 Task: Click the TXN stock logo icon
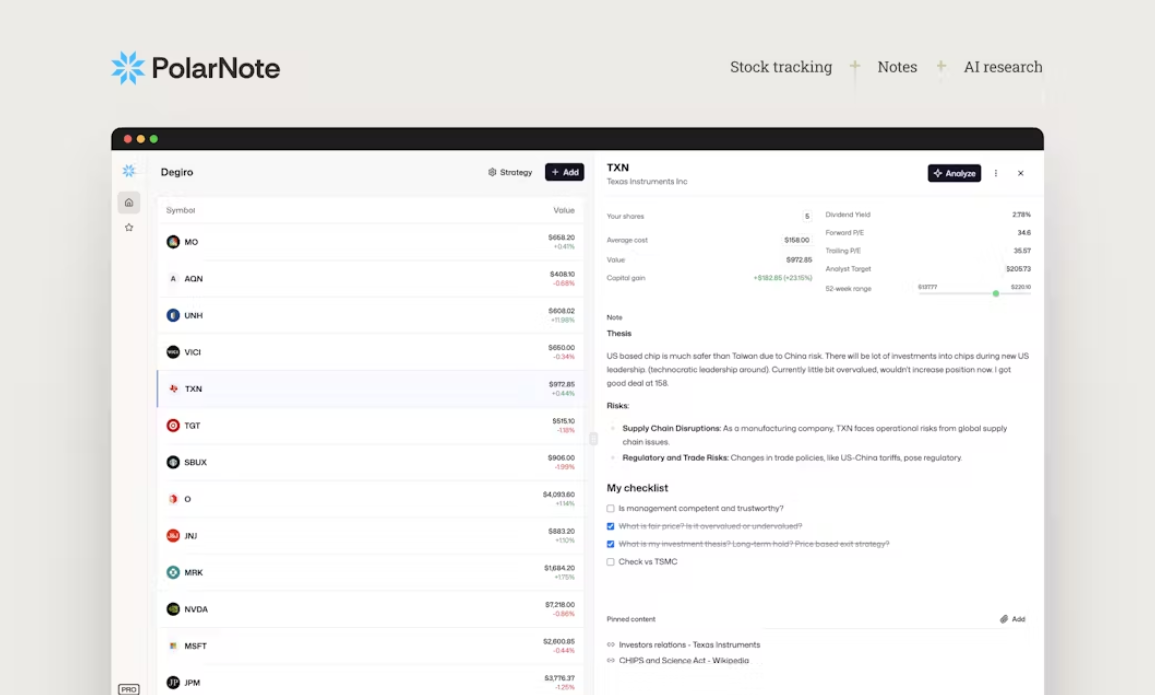pos(174,389)
